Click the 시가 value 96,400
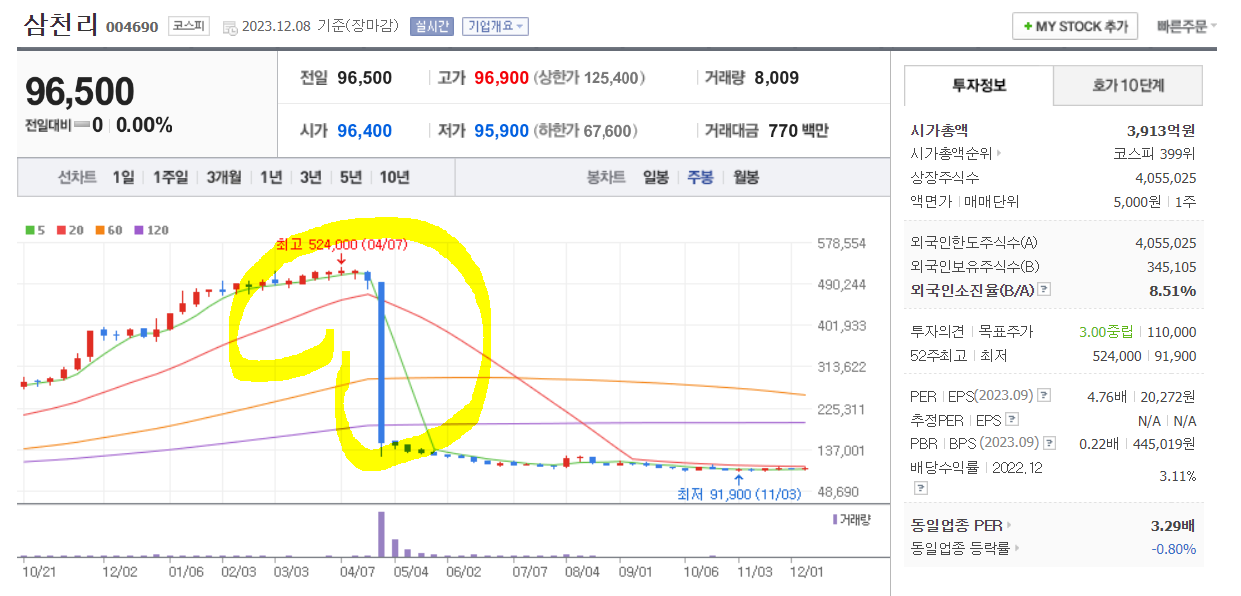 click(365, 130)
